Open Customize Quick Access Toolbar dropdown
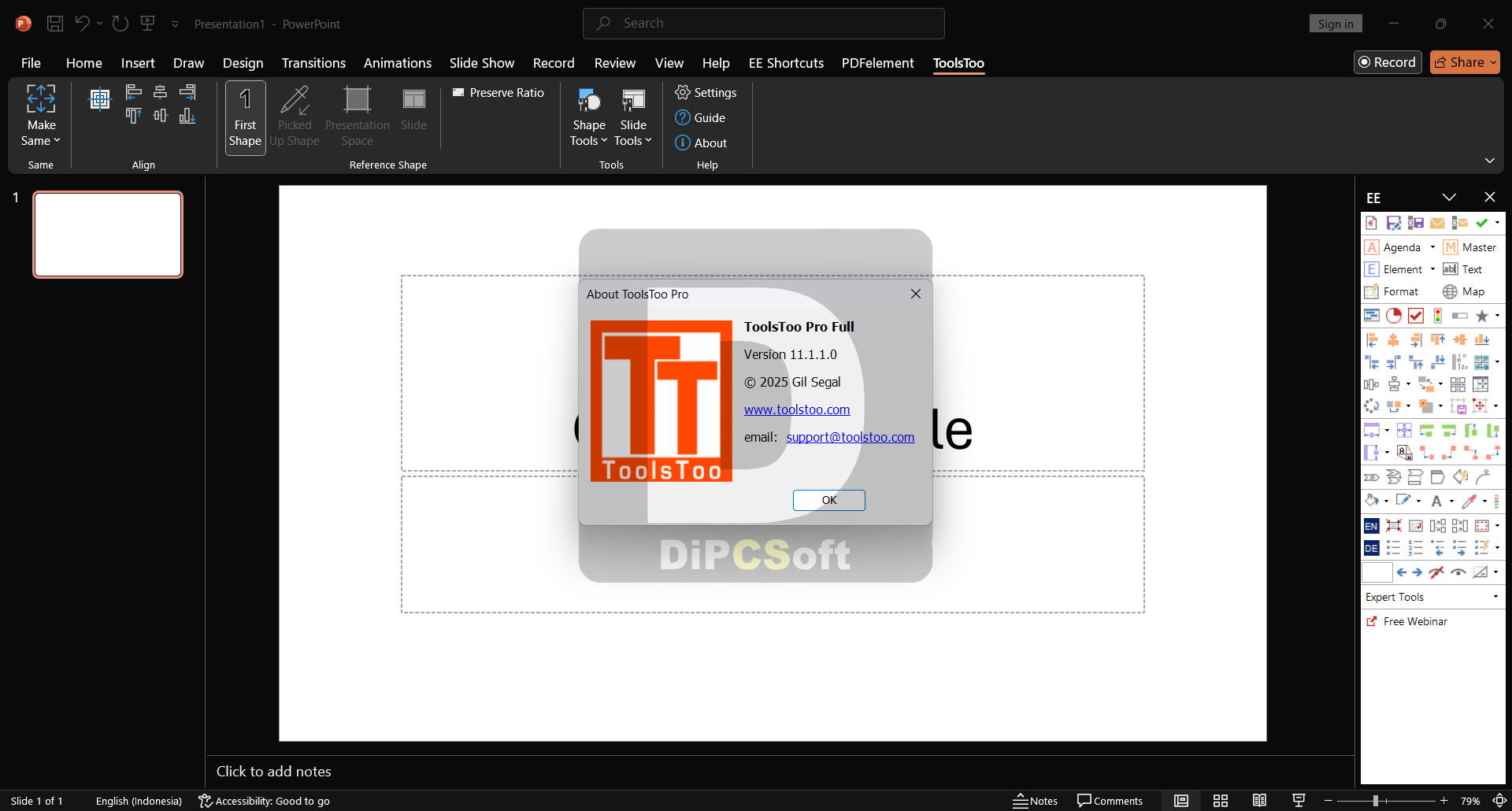 (175, 24)
